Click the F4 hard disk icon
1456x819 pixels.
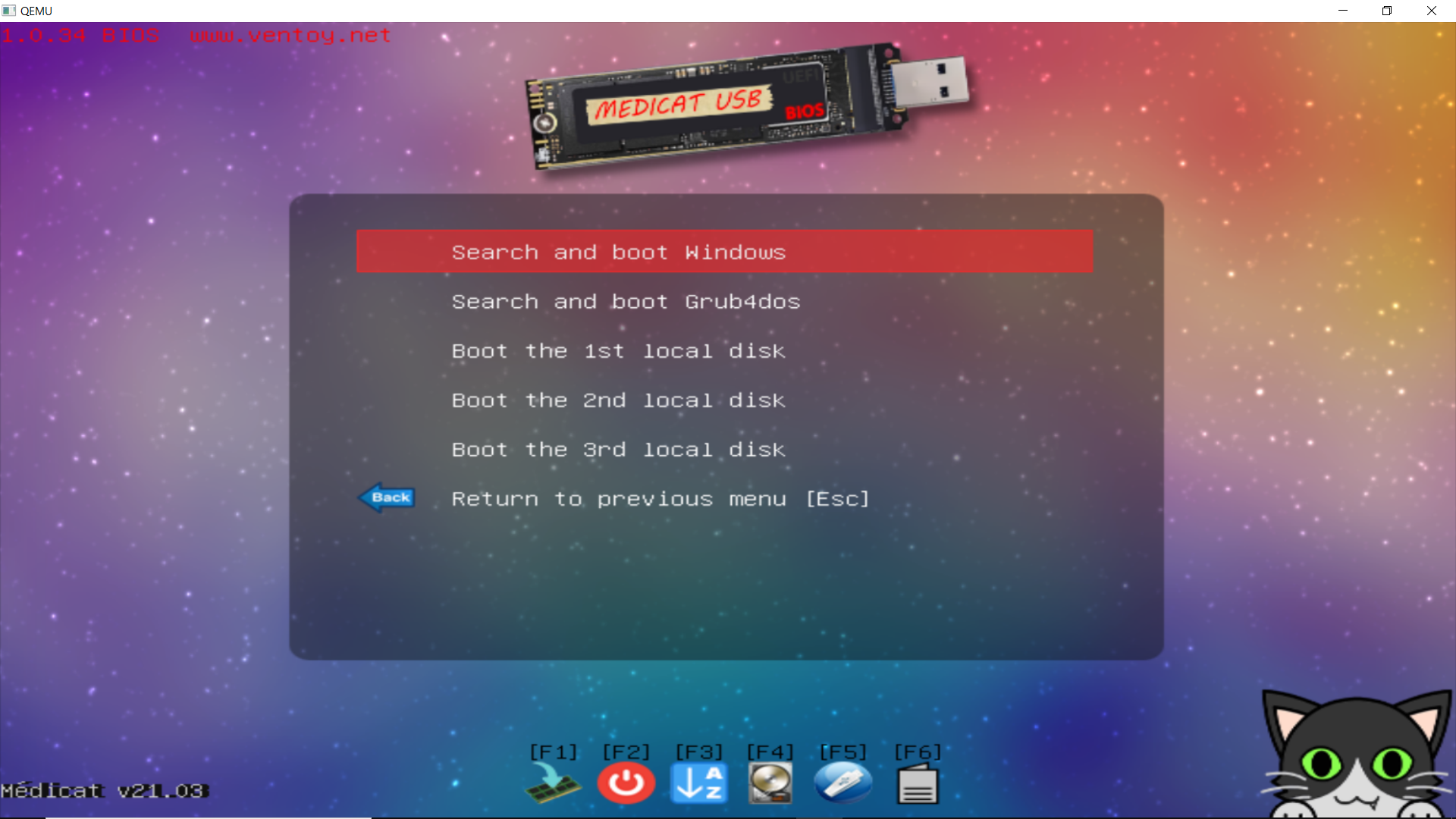(x=770, y=783)
